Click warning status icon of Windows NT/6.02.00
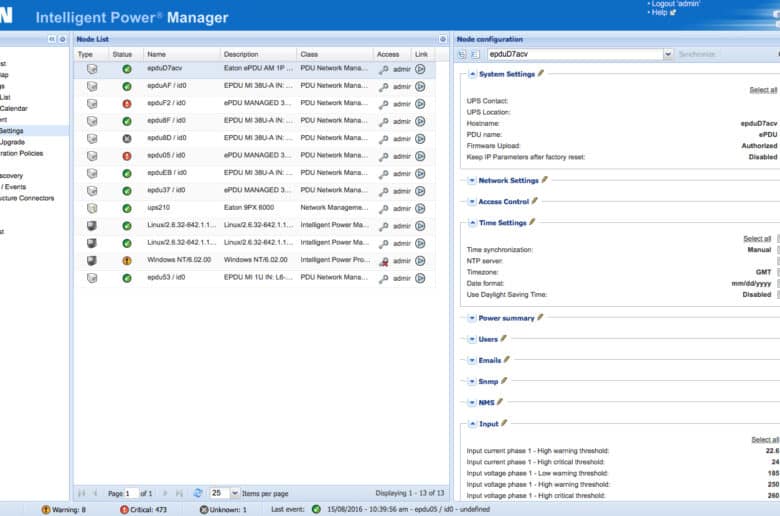 127,261
